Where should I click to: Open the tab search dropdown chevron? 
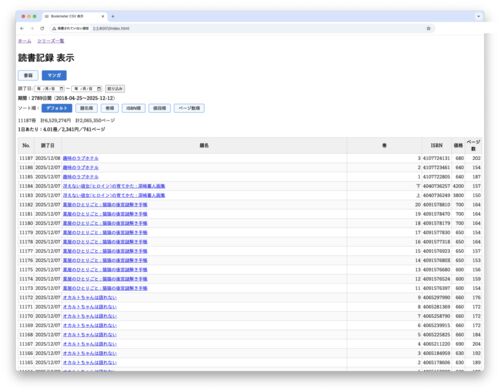tap(478, 16)
